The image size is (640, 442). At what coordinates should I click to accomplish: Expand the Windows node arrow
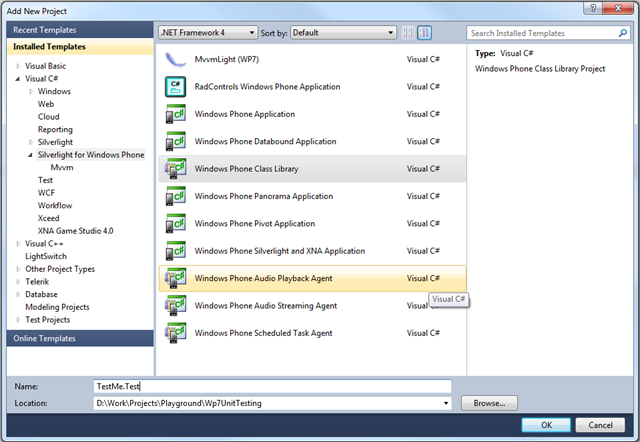(31, 91)
